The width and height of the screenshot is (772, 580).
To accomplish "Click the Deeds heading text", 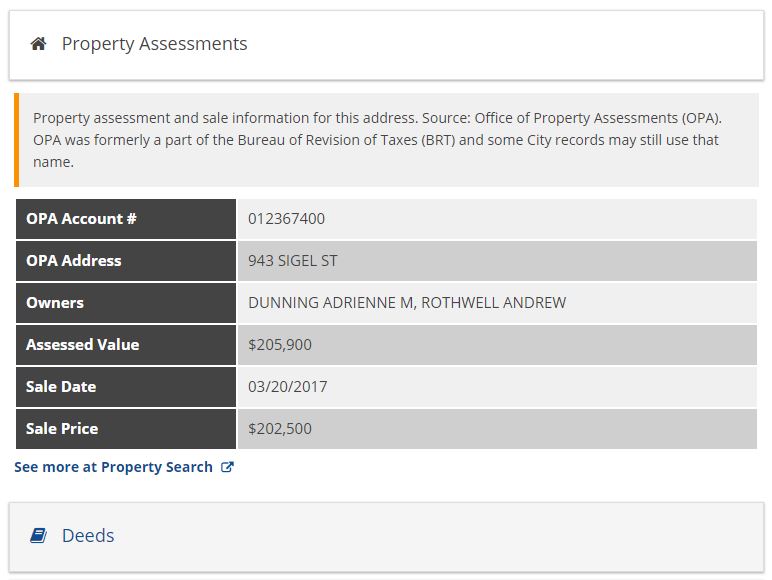I will [88, 535].
